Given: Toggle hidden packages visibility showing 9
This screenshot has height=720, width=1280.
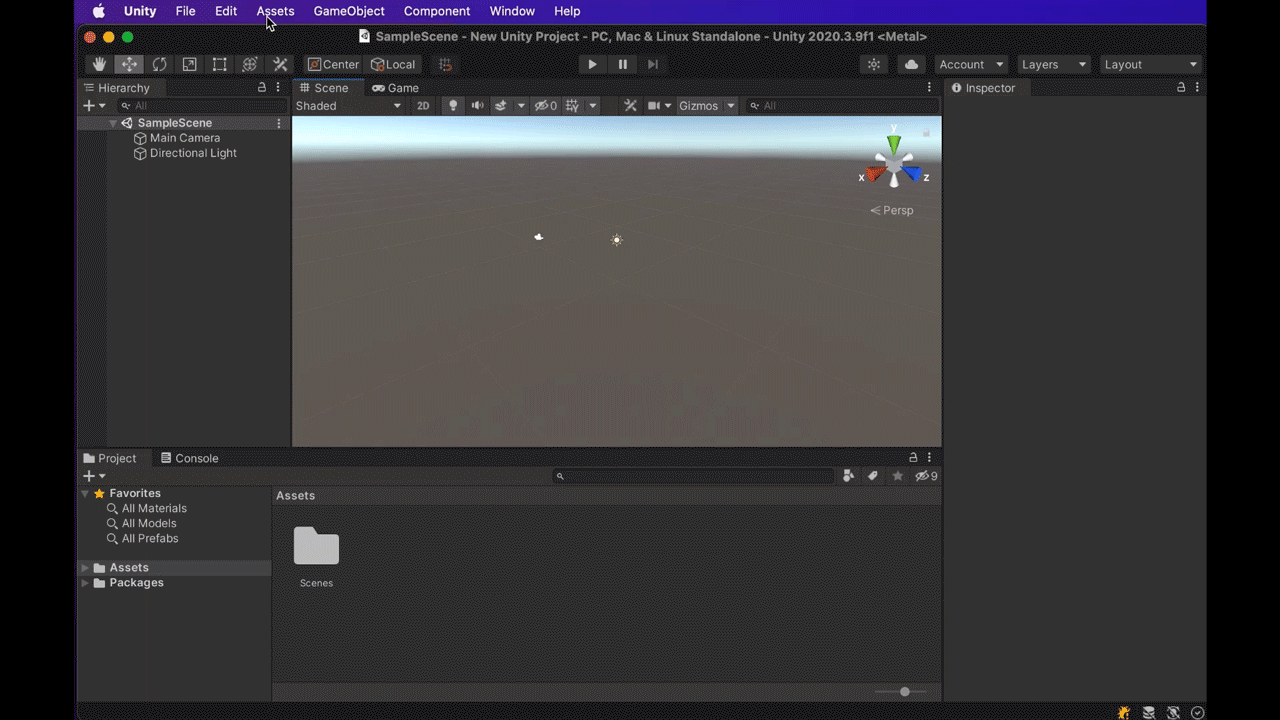Looking at the screenshot, I should pyautogui.click(x=927, y=476).
